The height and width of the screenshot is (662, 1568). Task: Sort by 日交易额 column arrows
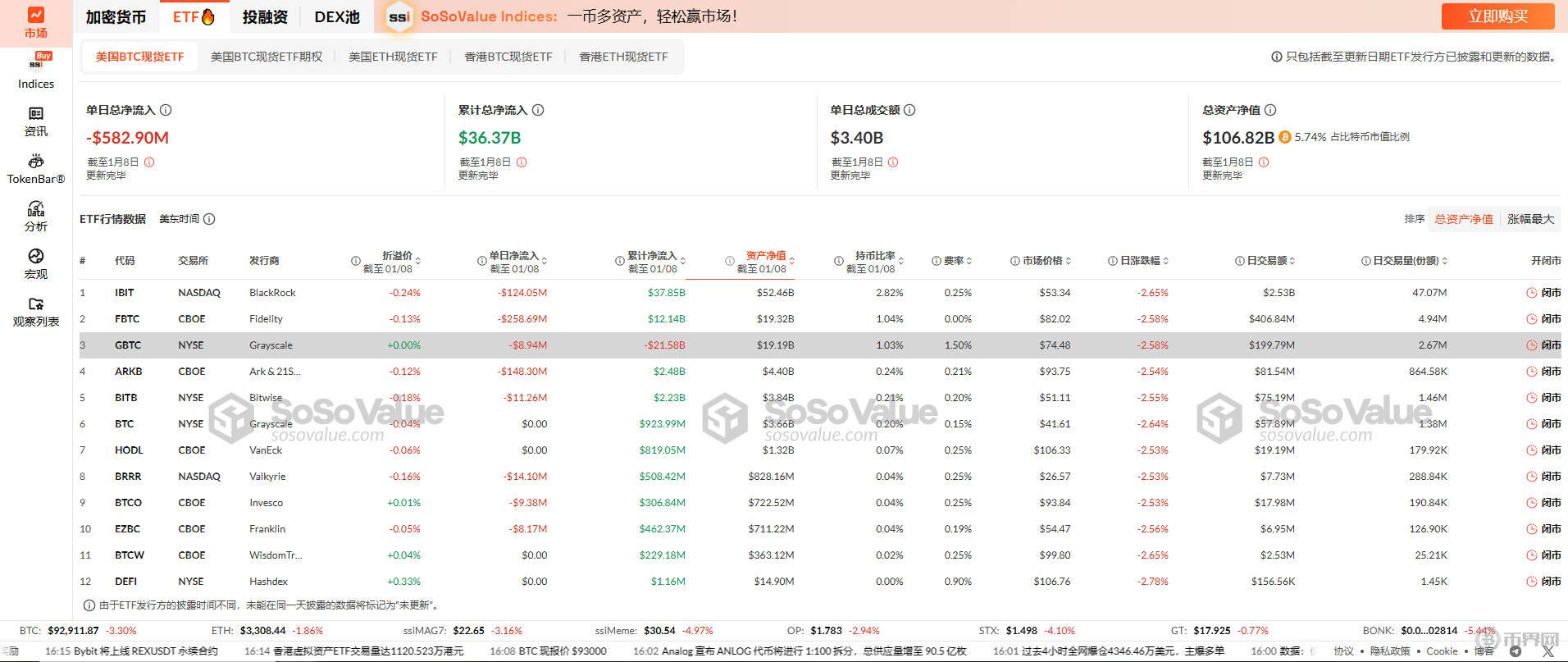click(x=1292, y=261)
